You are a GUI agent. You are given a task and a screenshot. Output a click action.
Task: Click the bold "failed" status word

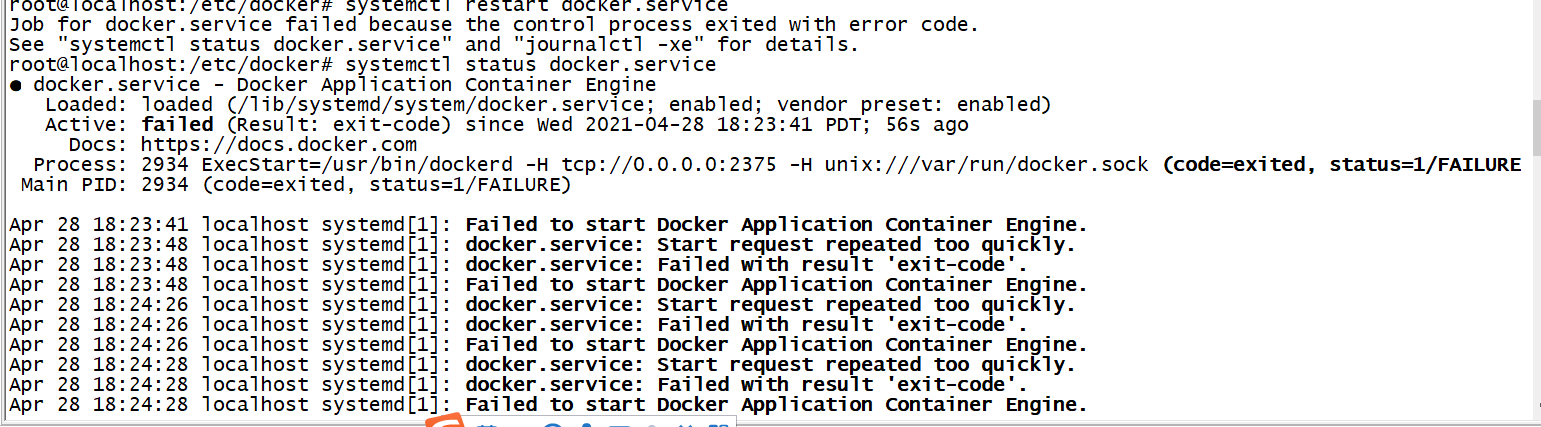click(x=178, y=125)
